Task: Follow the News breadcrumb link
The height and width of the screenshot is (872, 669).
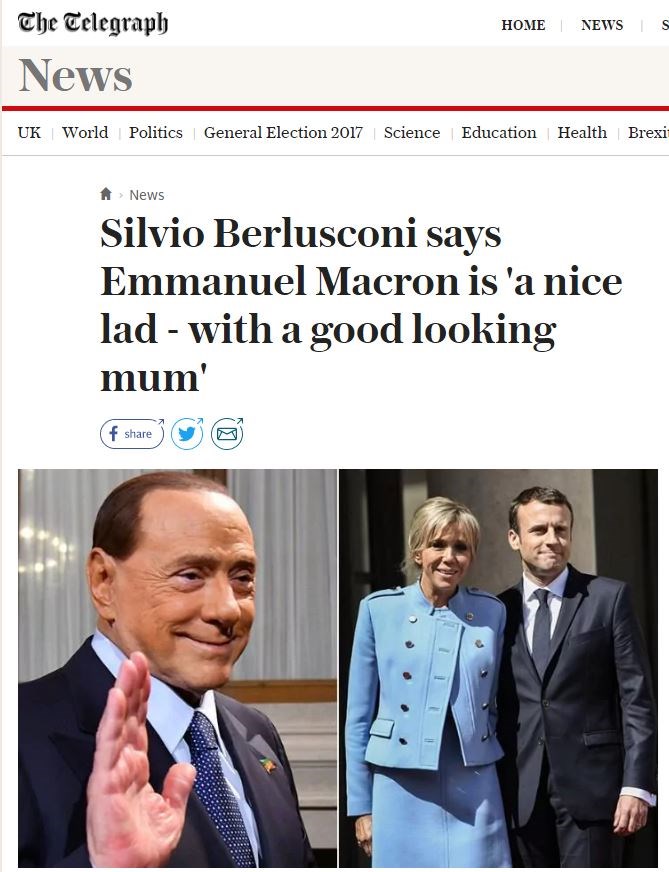Action: [x=147, y=195]
